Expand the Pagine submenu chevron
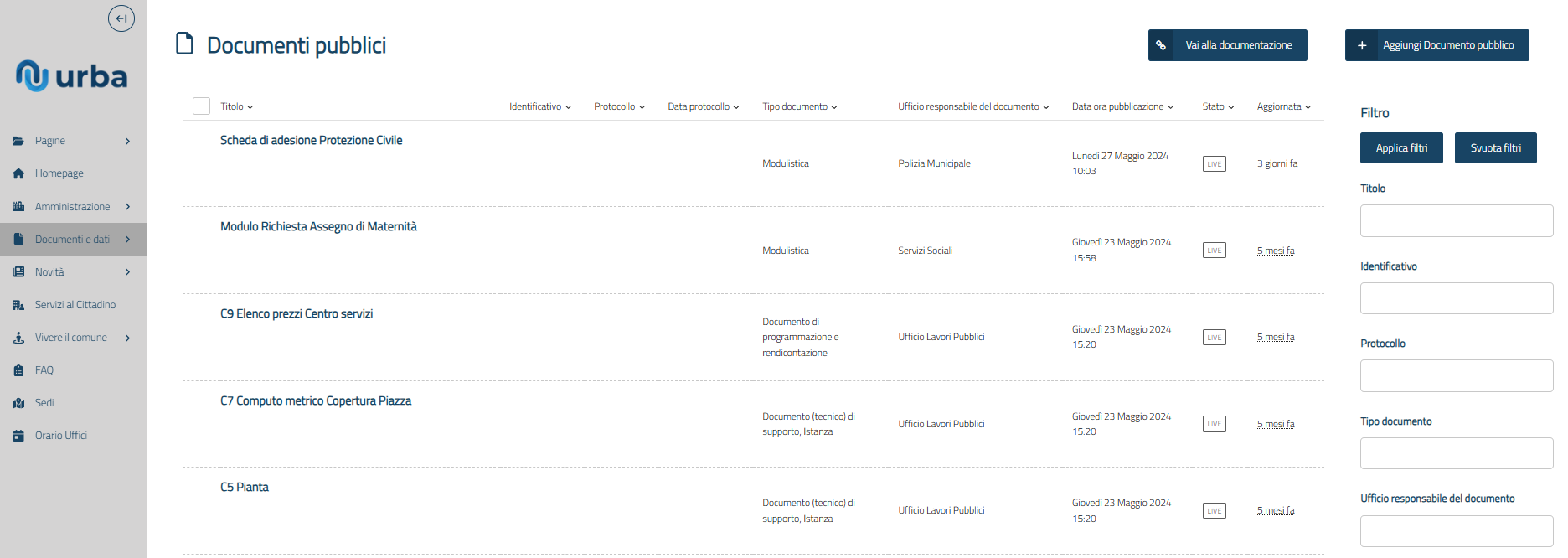Screen dimensions: 1568x558 click(x=127, y=141)
